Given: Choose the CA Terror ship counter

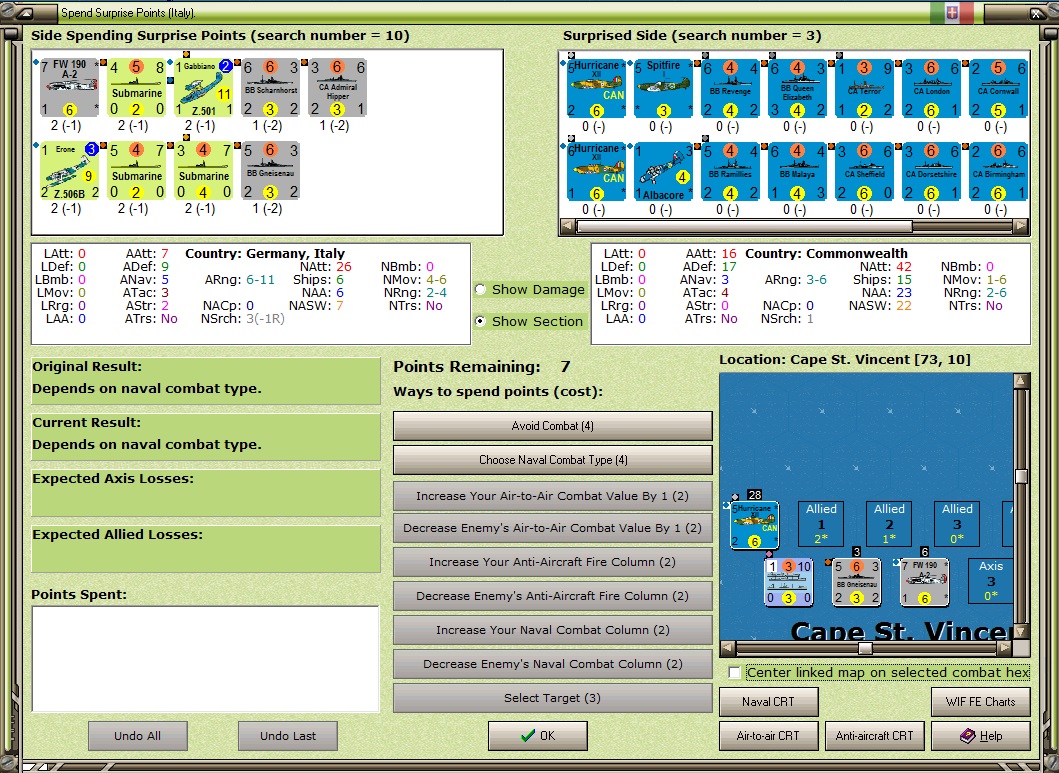Looking at the screenshot, I should pos(864,88).
